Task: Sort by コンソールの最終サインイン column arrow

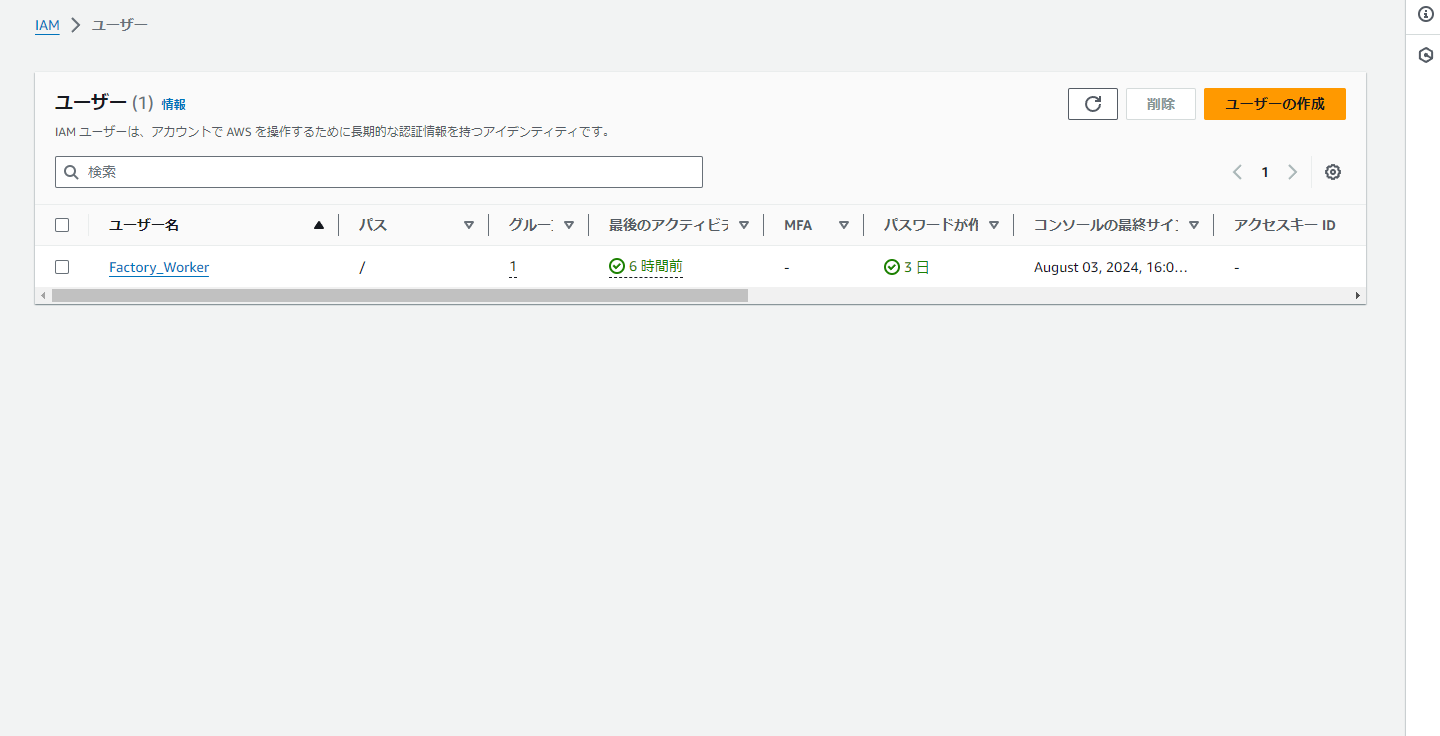Action: tap(1194, 225)
